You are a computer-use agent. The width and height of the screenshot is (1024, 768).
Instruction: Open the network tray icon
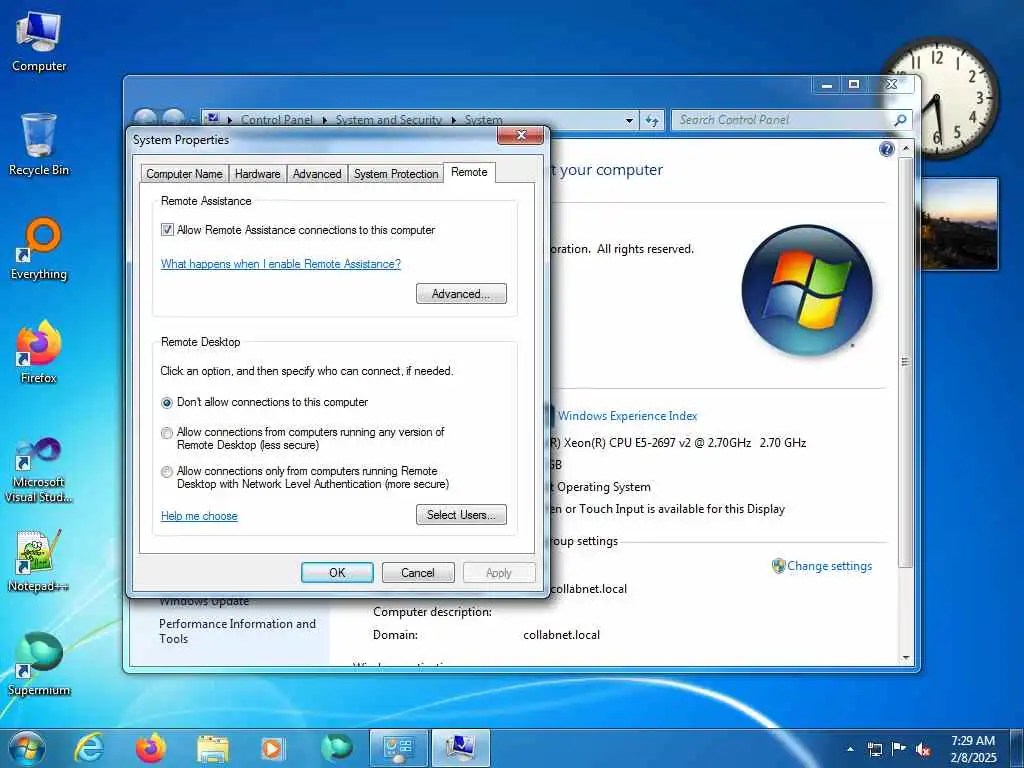(875, 749)
